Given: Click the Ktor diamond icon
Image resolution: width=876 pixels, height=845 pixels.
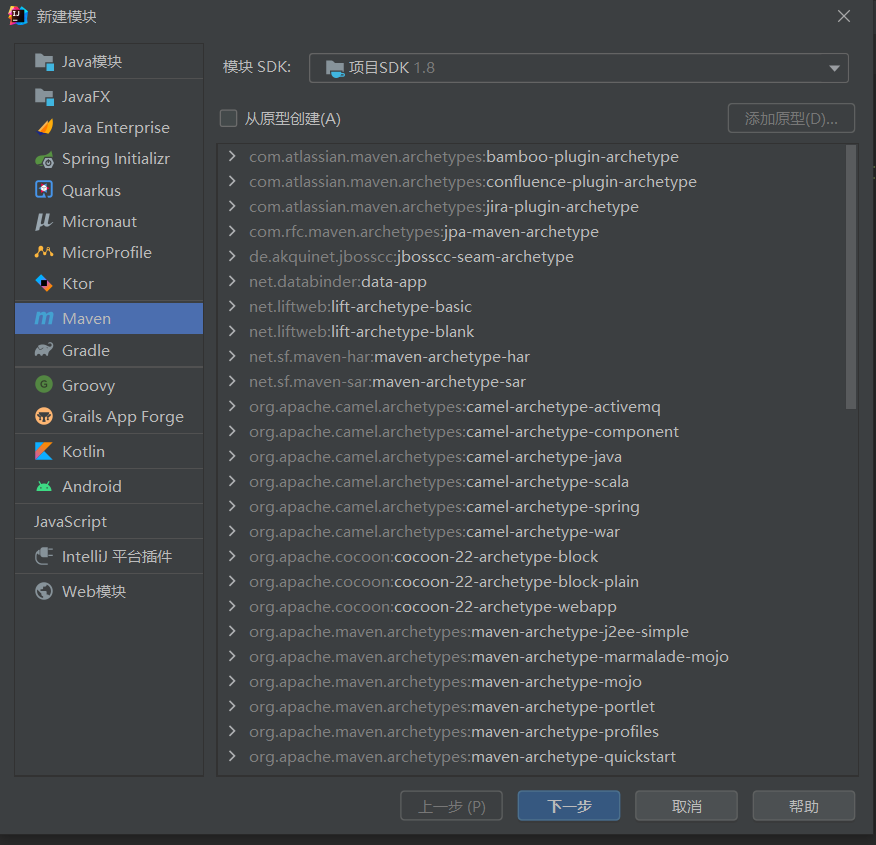Looking at the screenshot, I should point(44,283).
